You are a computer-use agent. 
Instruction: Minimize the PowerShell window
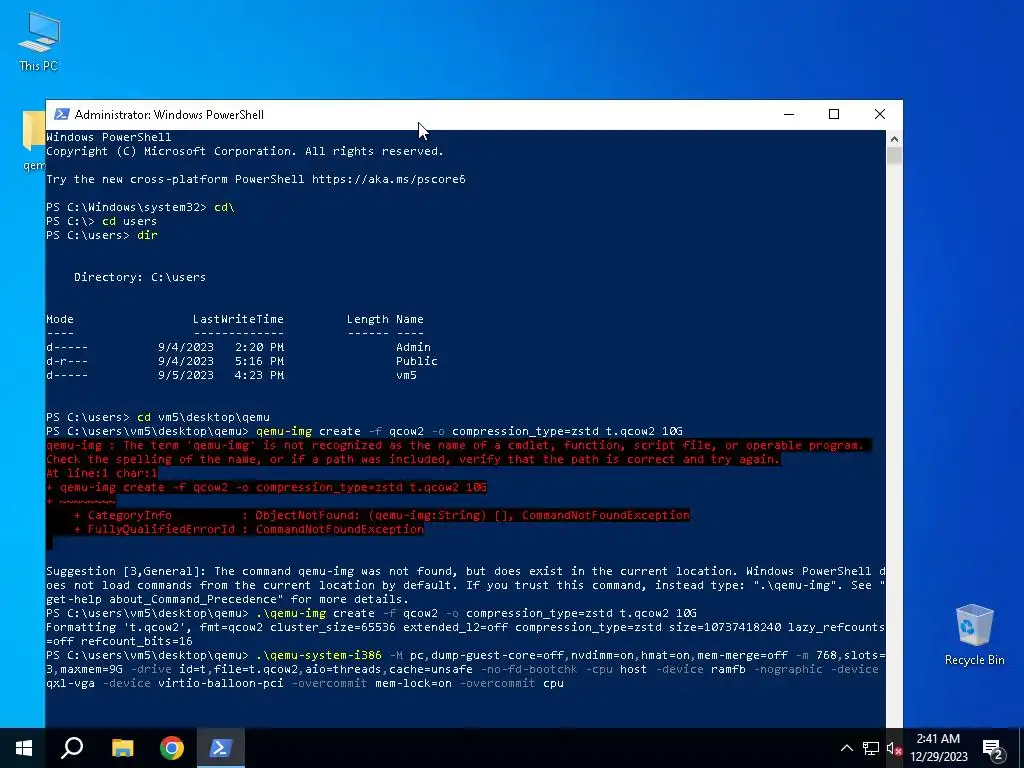(x=789, y=114)
